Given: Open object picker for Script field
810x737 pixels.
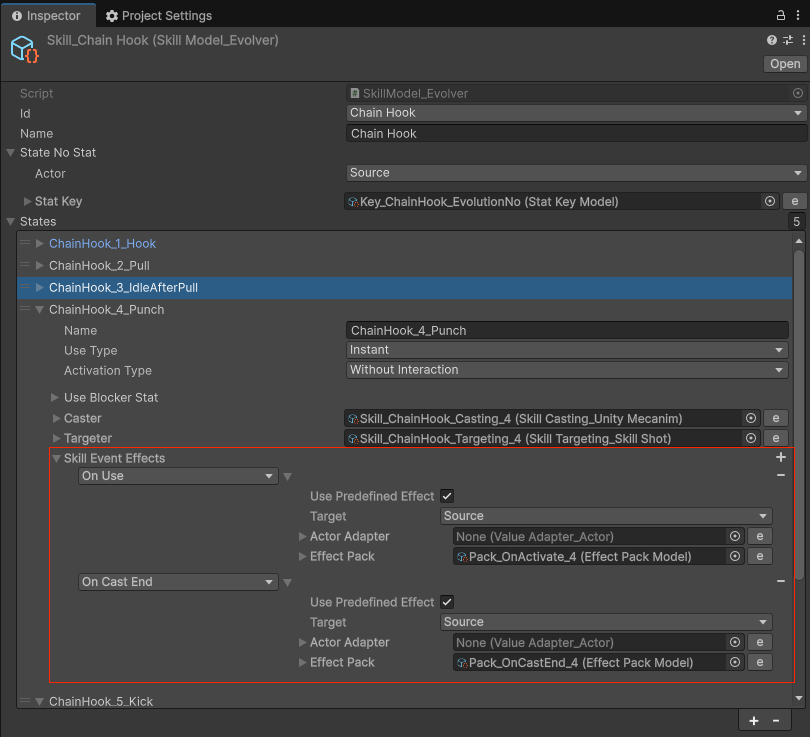Looking at the screenshot, I should point(798,93).
